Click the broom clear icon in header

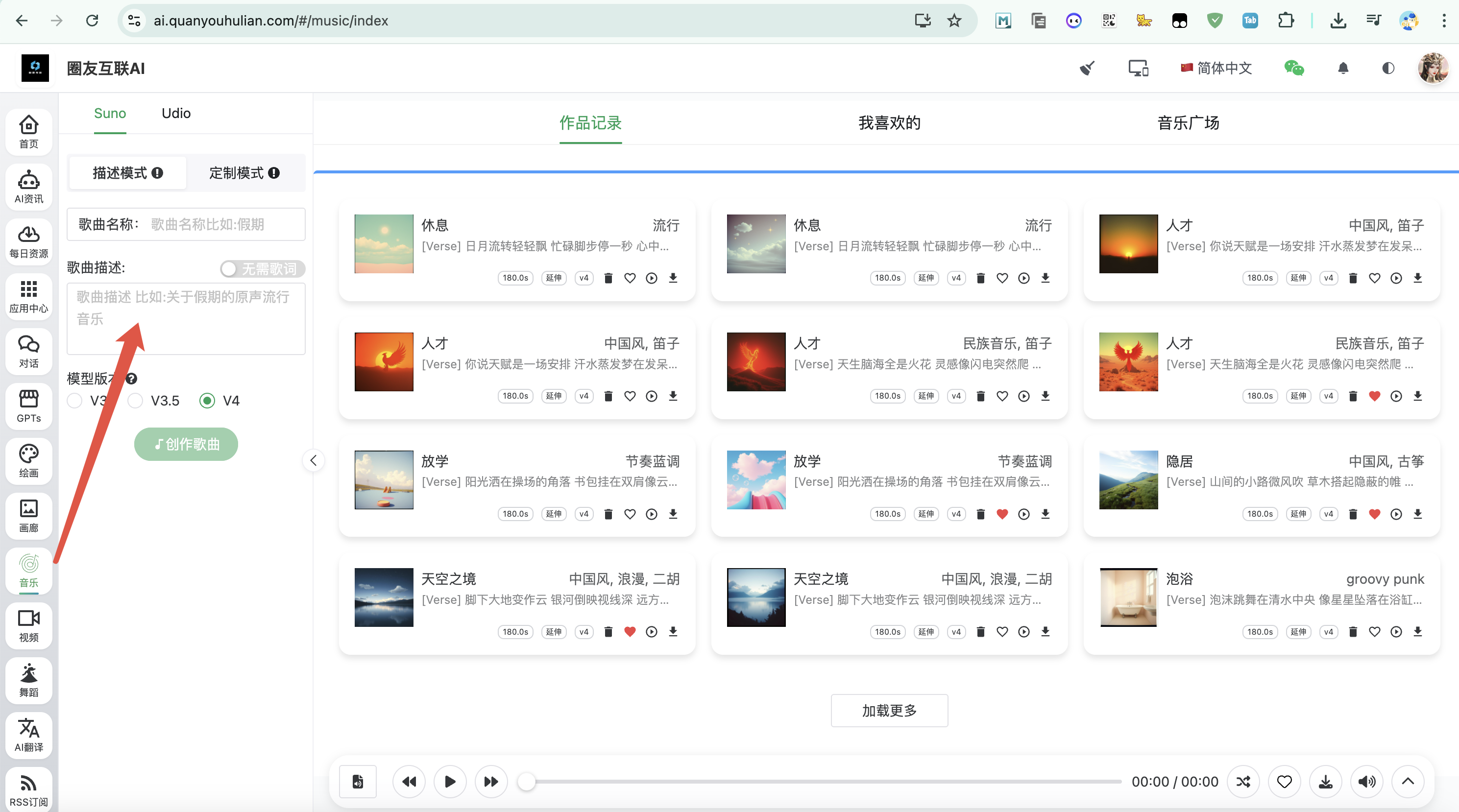pyautogui.click(x=1087, y=69)
